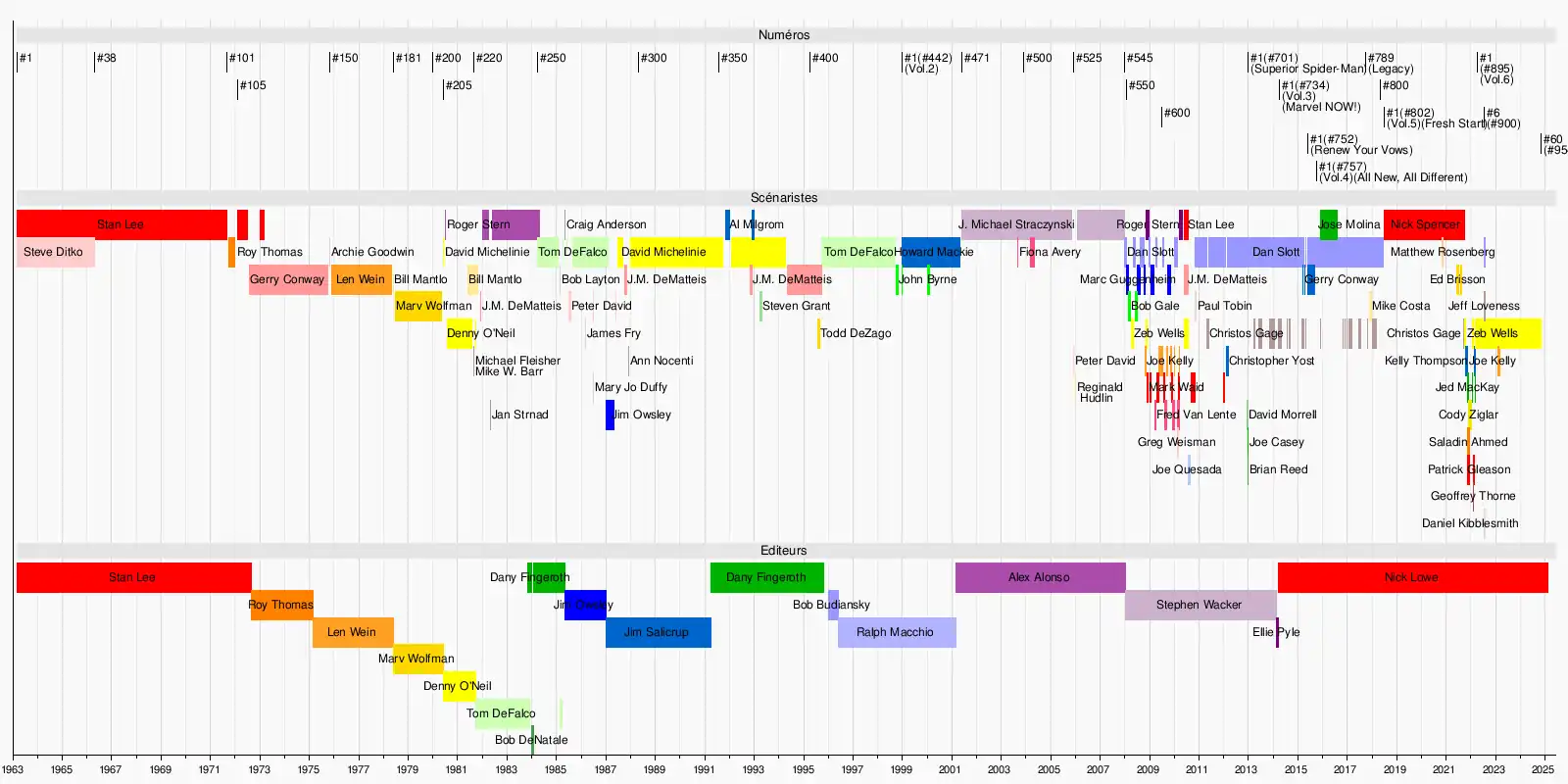1568x784 pixels.
Task: Click the blue Jim Salicrup editor bar
Action: tap(657, 632)
